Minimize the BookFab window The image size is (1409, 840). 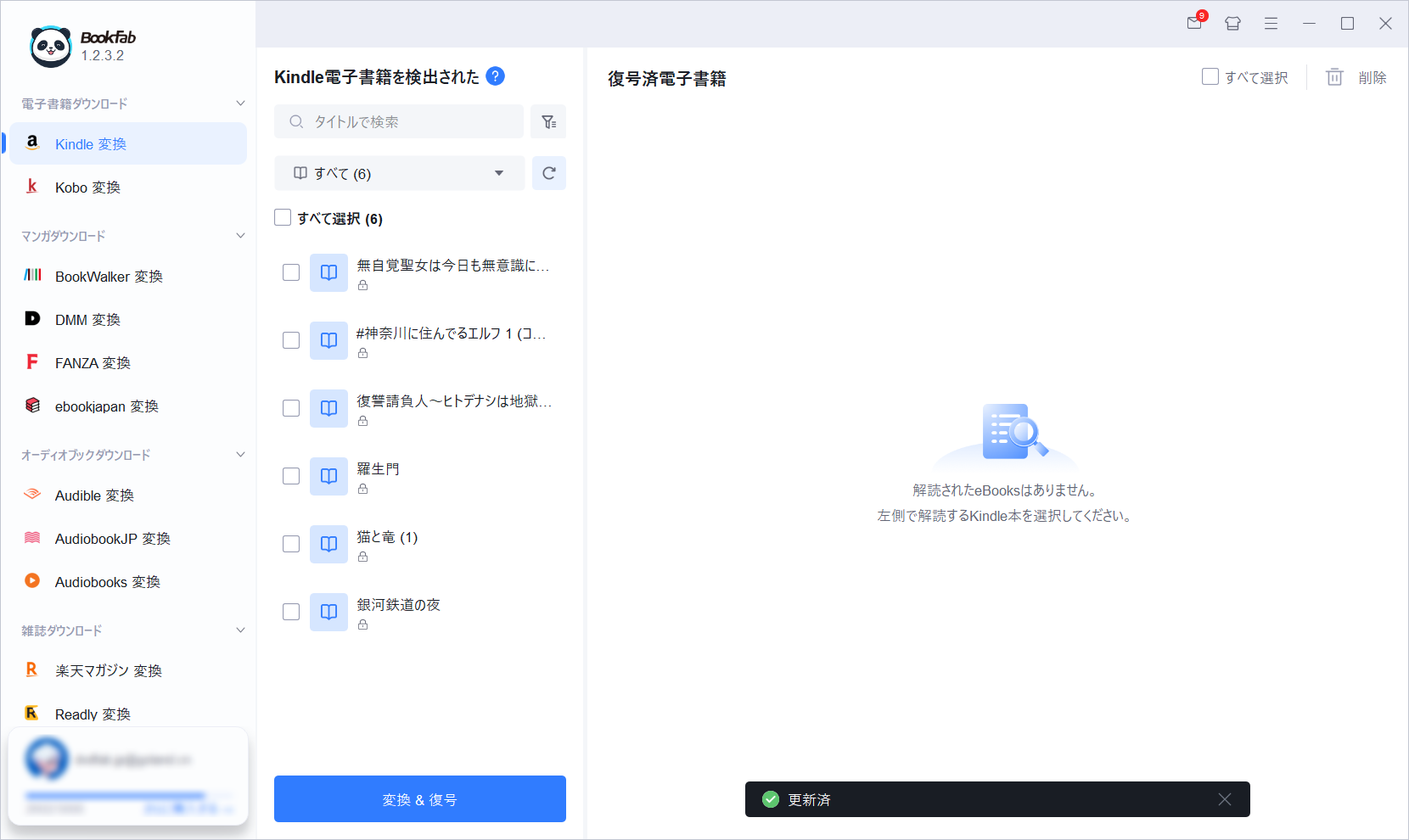point(1309,23)
